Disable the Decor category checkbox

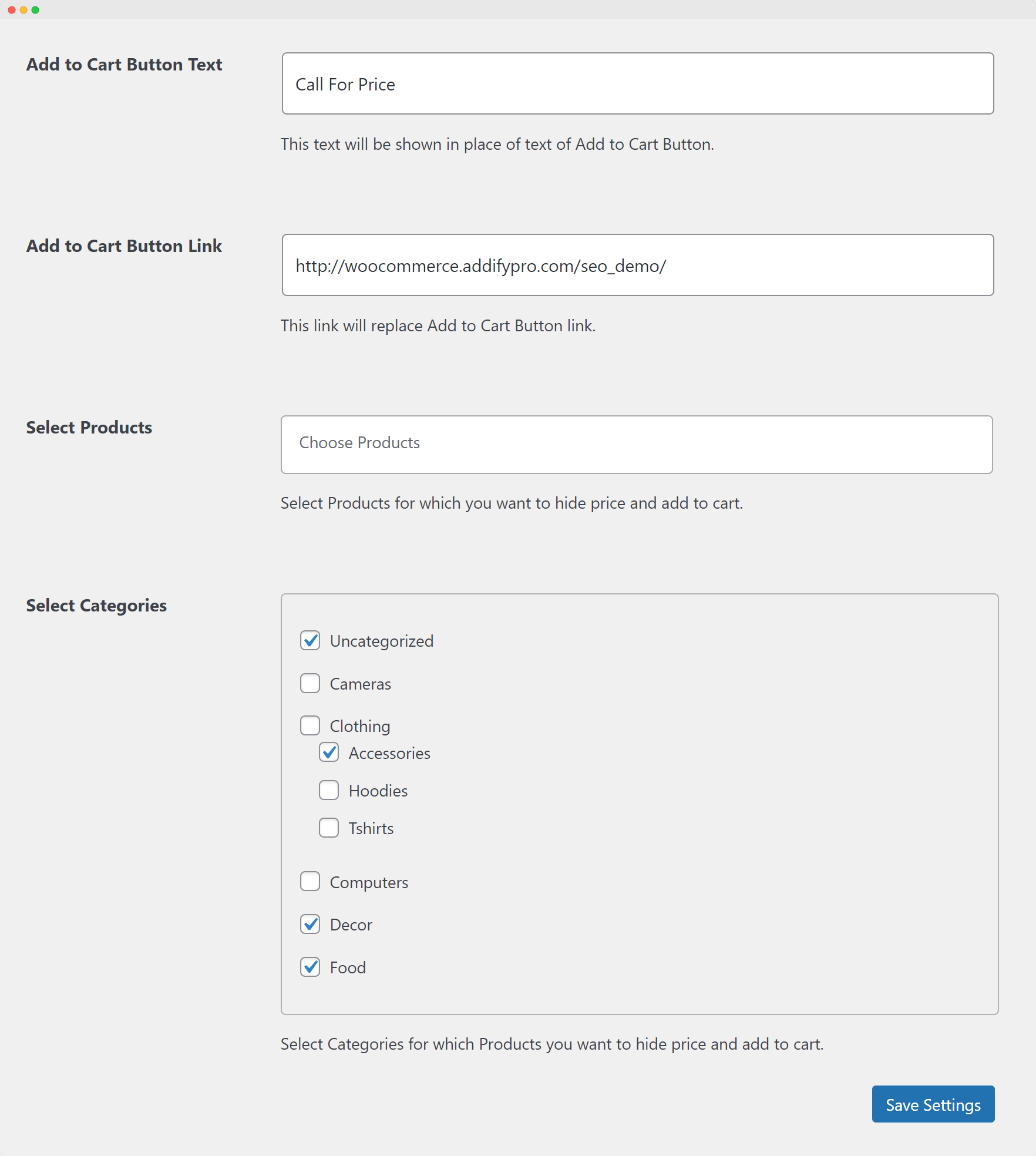[x=310, y=924]
